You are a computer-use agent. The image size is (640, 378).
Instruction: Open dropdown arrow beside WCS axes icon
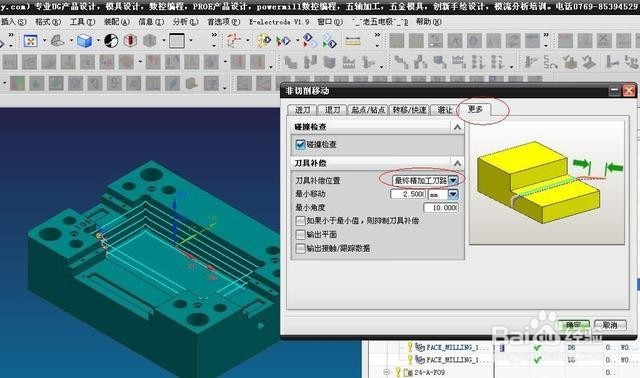click(x=247, y=41)
